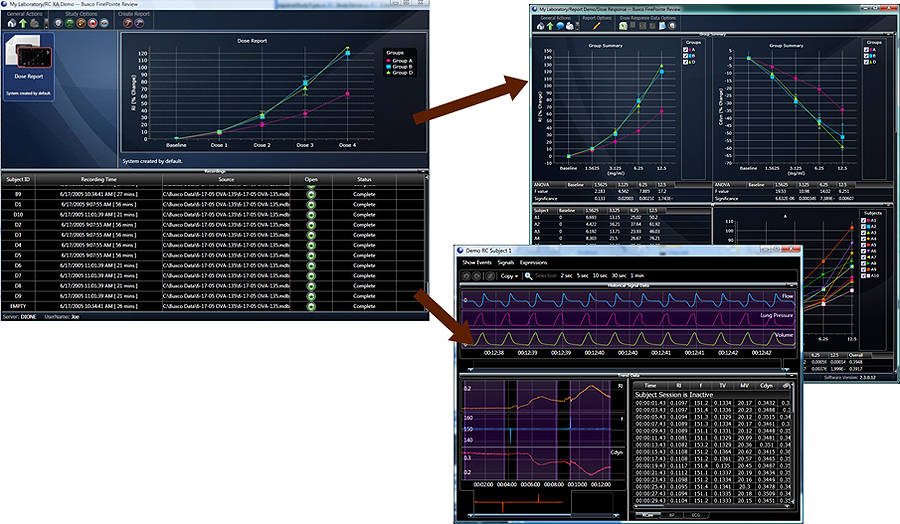Toggle group D checkbox in left Group Summary
Viewport: 900px width, 524px height.
tap(685, 62)
